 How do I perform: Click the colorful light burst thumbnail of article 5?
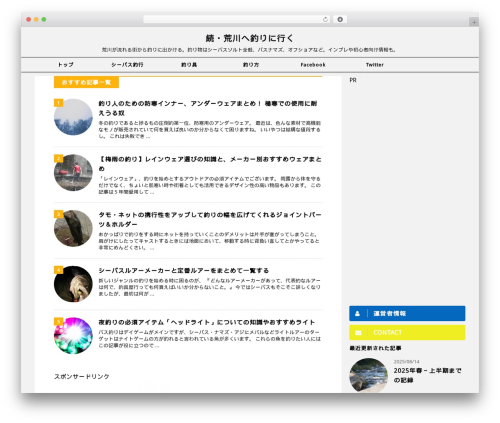73,336
